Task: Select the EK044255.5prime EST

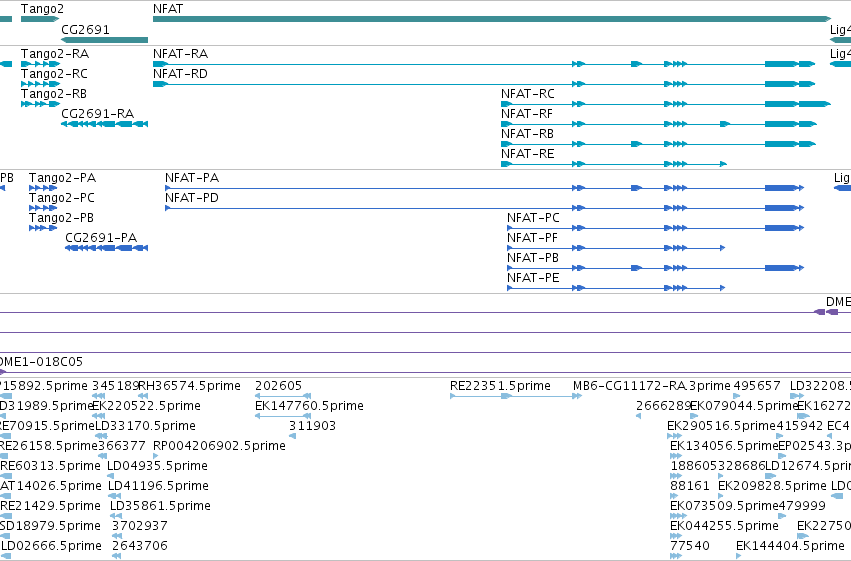Action: tap(676, 537)
